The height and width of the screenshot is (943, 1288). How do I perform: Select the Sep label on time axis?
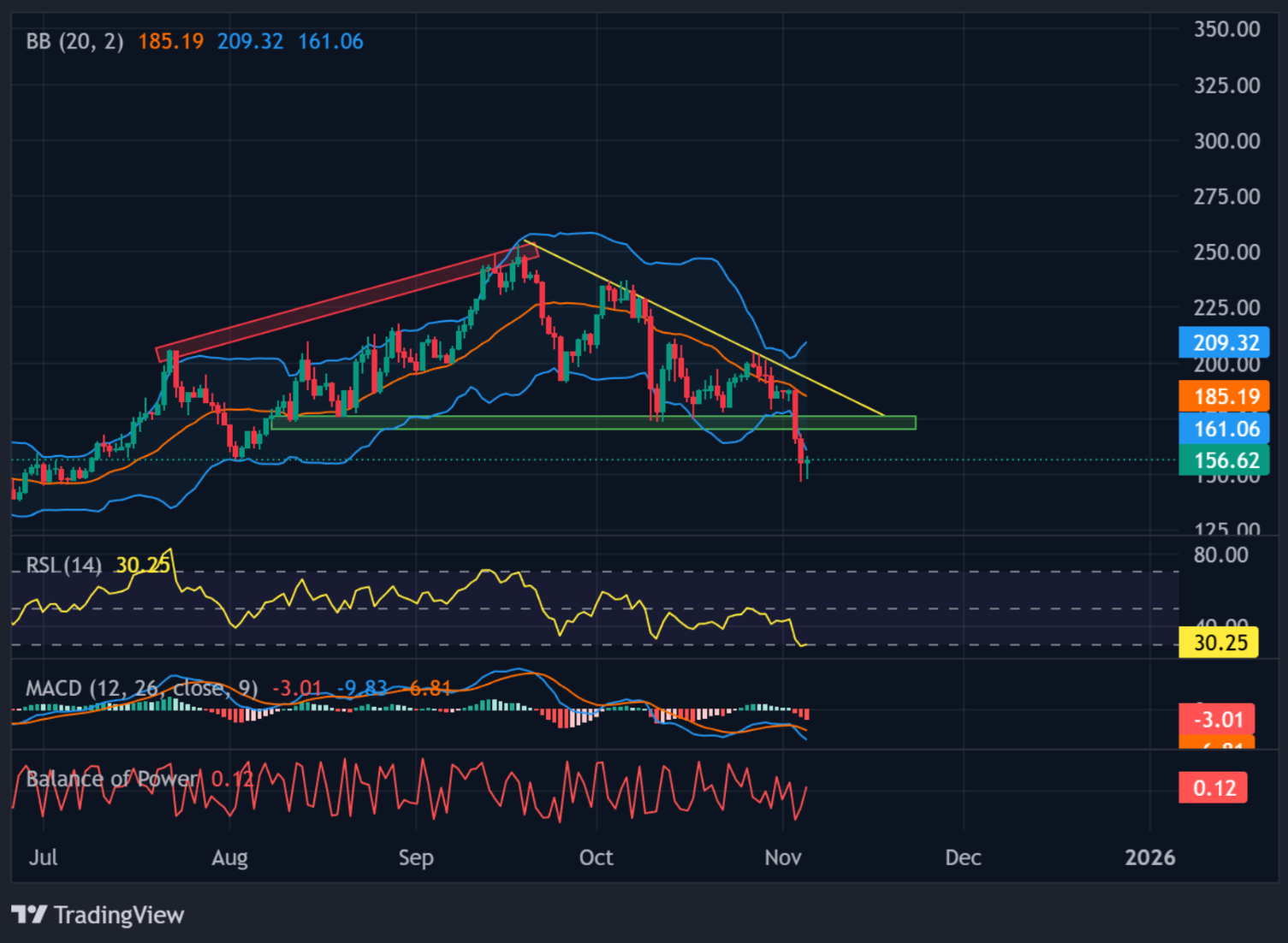pyautogui.click(x=416, y=857)
